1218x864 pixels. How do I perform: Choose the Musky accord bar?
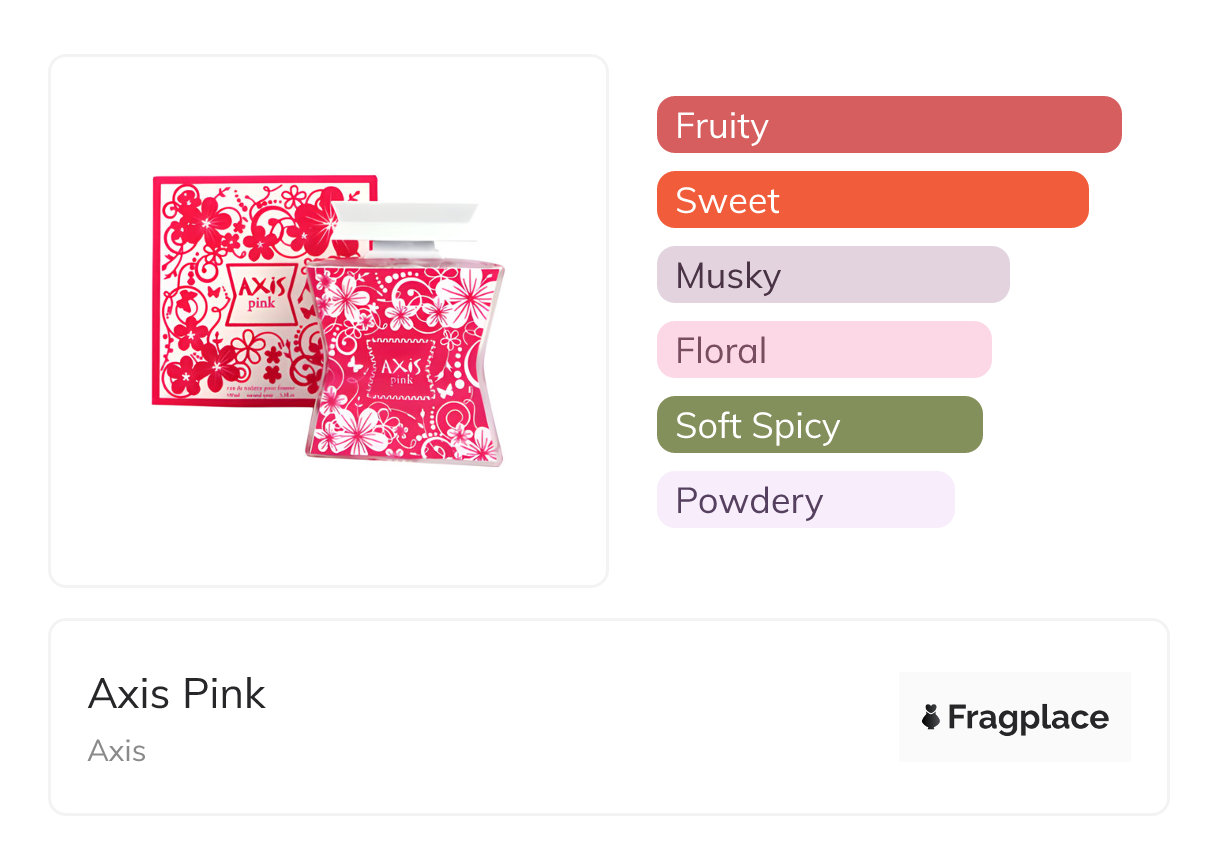click(832, 275)
